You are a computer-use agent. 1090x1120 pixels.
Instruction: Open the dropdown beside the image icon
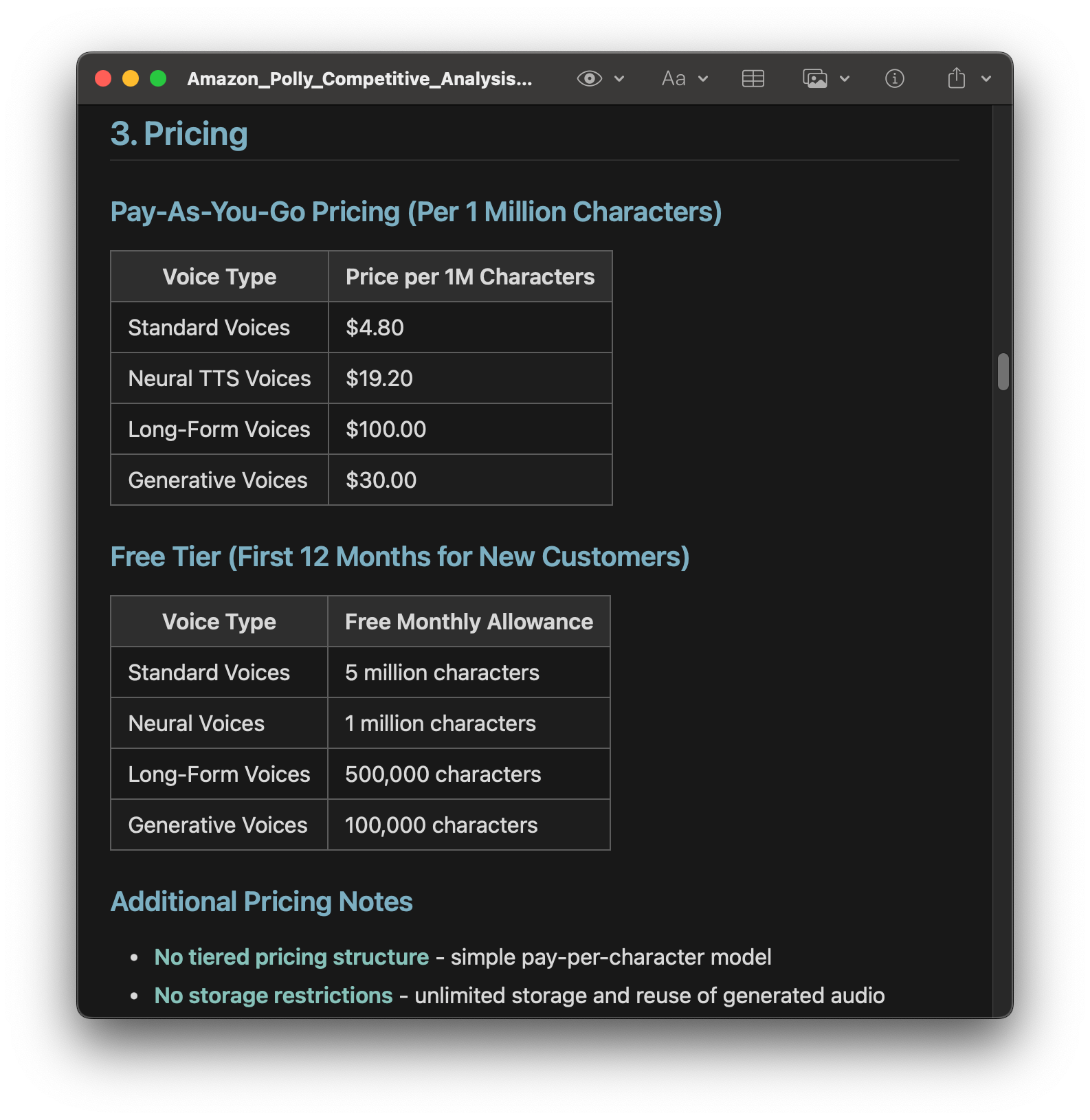(x=845, y=79)
